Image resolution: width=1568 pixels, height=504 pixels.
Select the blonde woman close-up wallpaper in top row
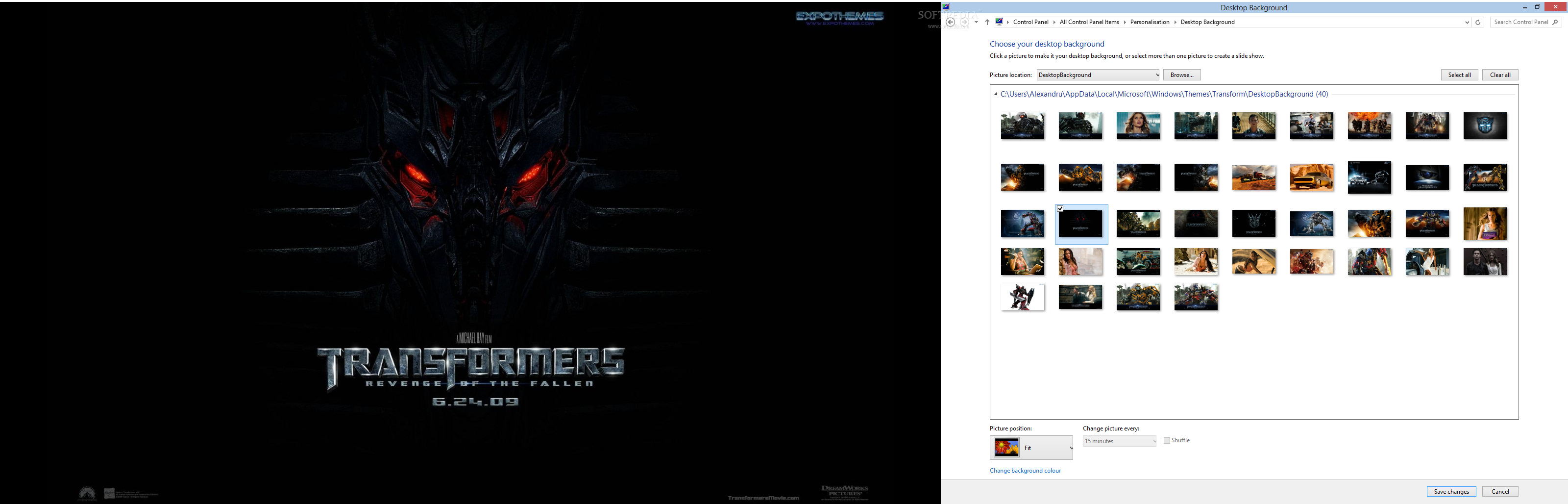coord(1138,126)
